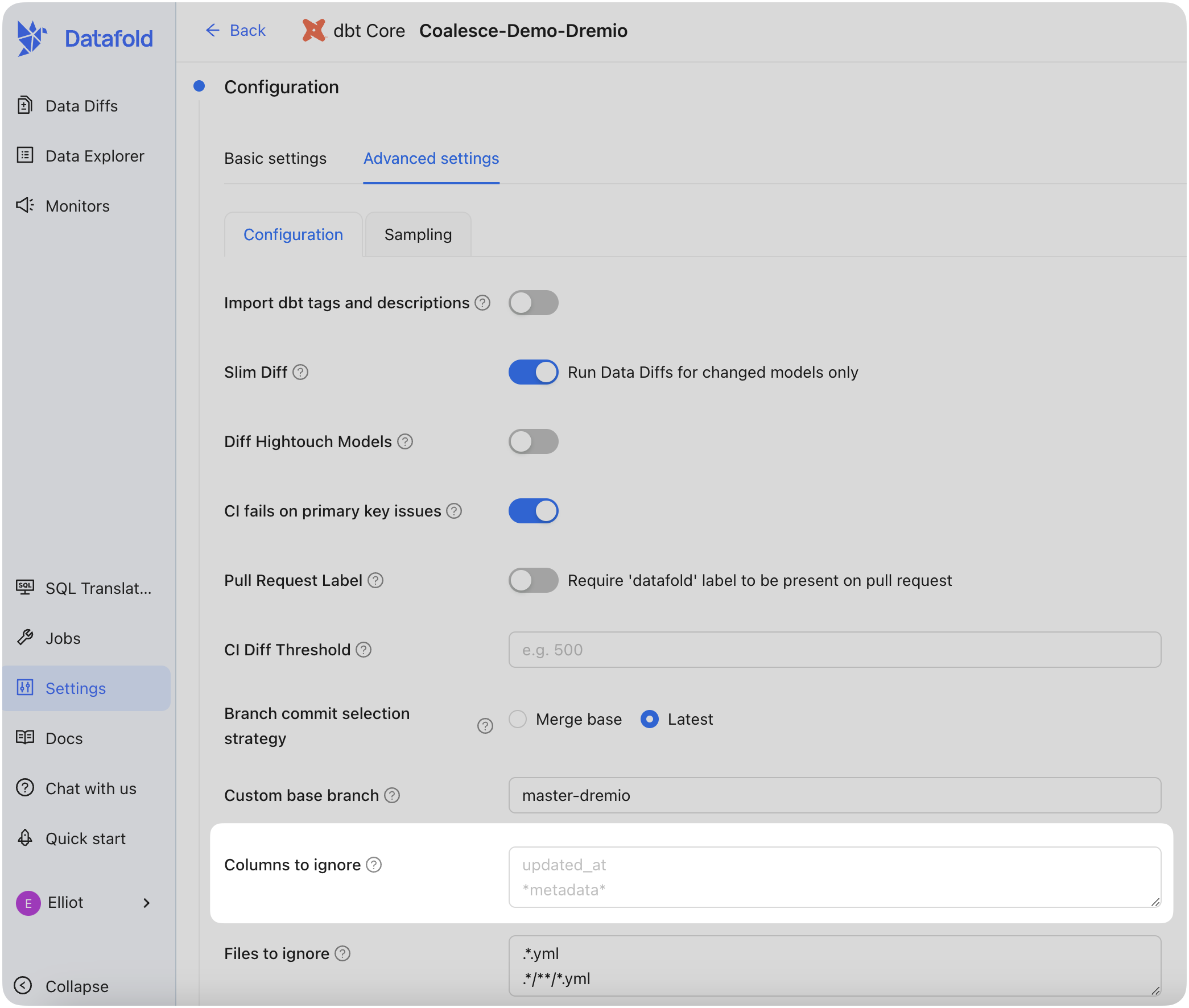1189x1008 pixels.
Task: Open the Sampling sub-tab
Action: point(418,235)
